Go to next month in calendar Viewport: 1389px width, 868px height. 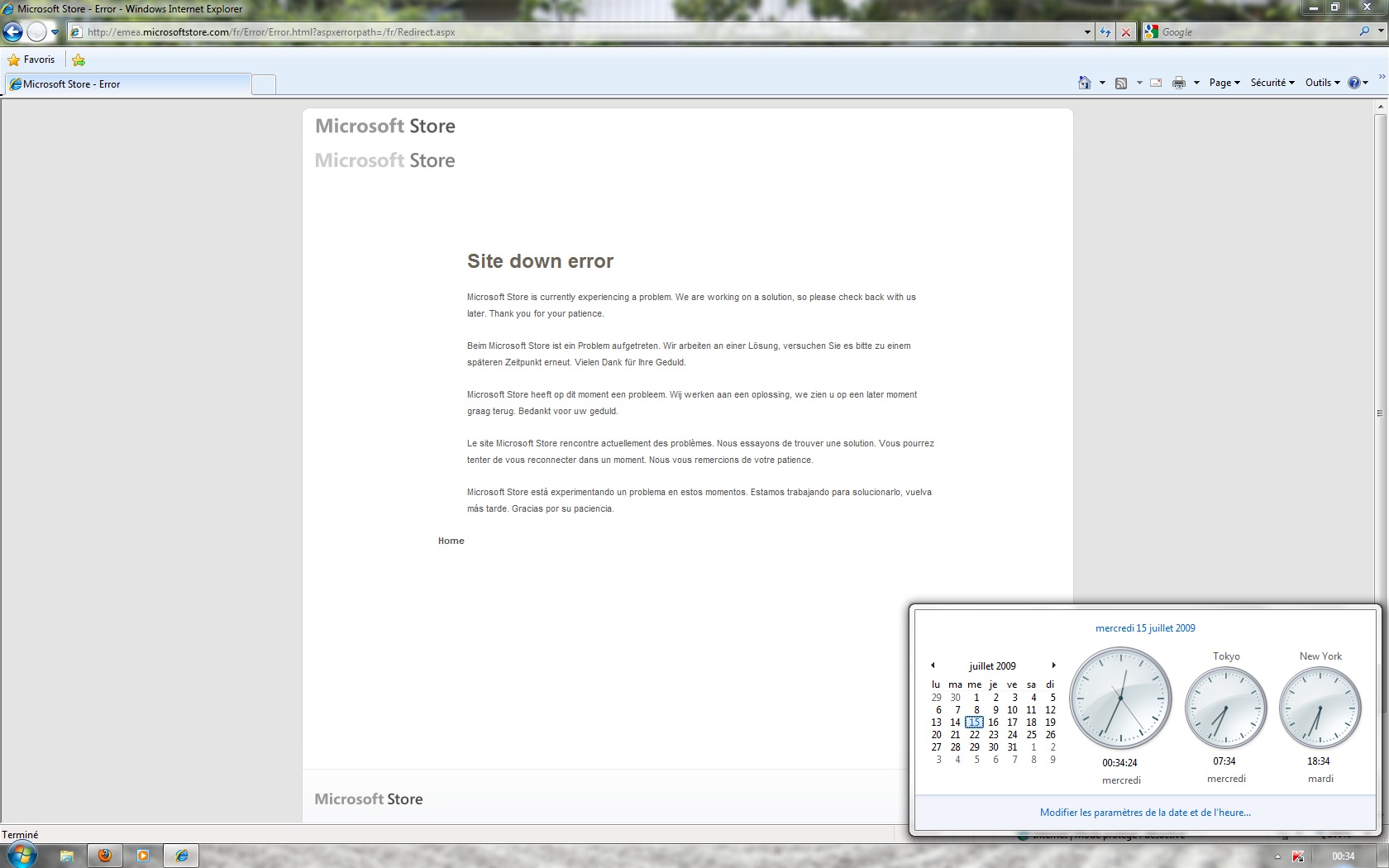coord(1053,665)
